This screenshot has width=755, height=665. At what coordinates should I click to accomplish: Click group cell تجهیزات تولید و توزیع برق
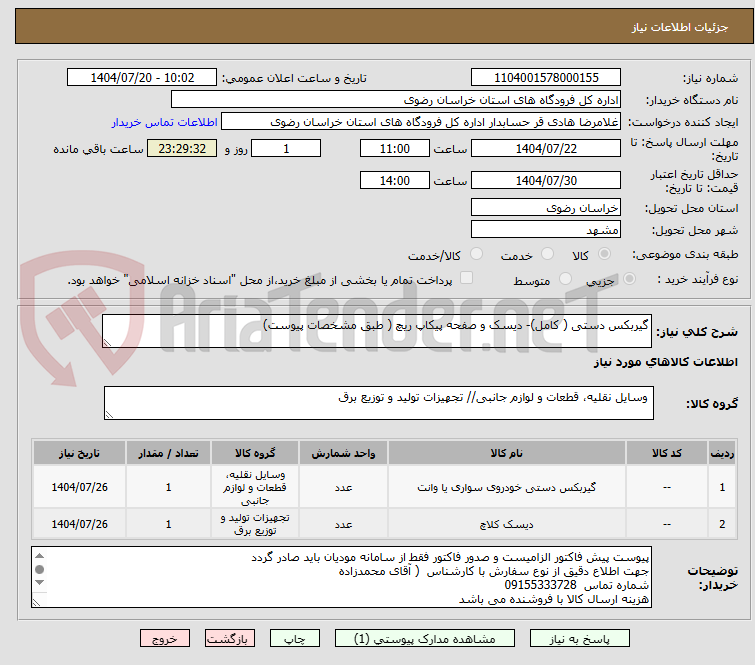255,524
